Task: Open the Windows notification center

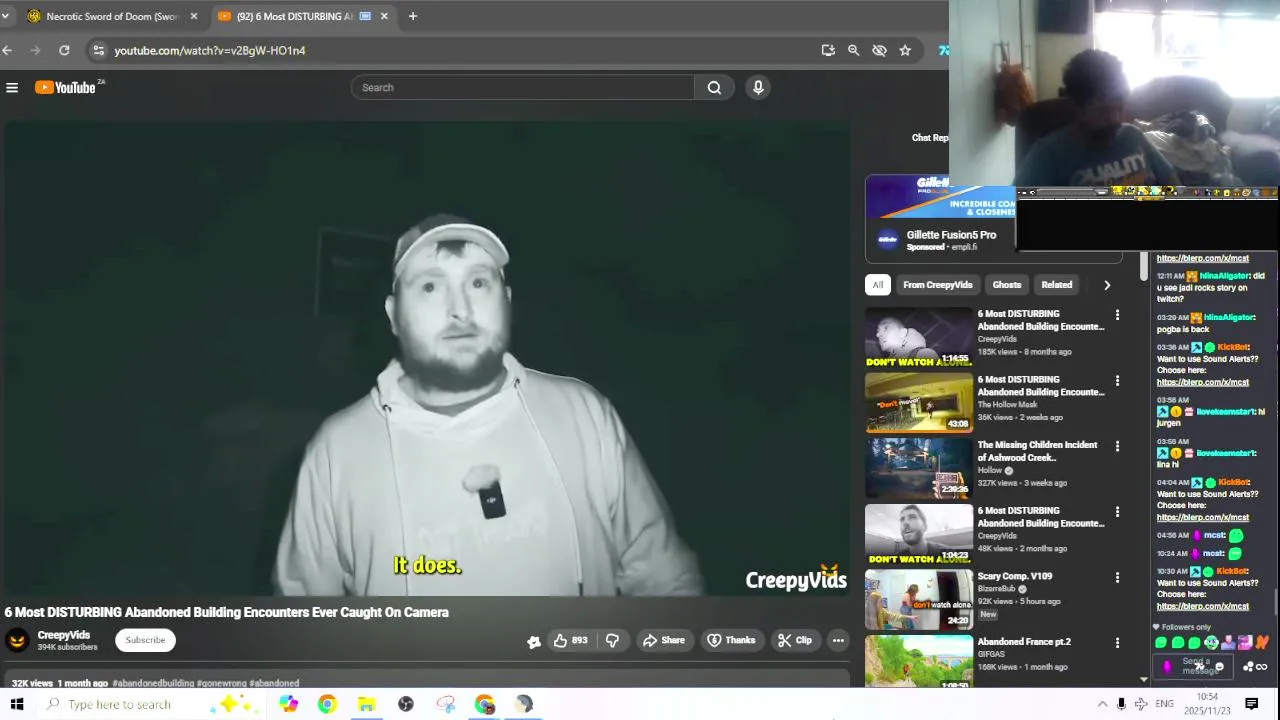Action: [1251, 704]
